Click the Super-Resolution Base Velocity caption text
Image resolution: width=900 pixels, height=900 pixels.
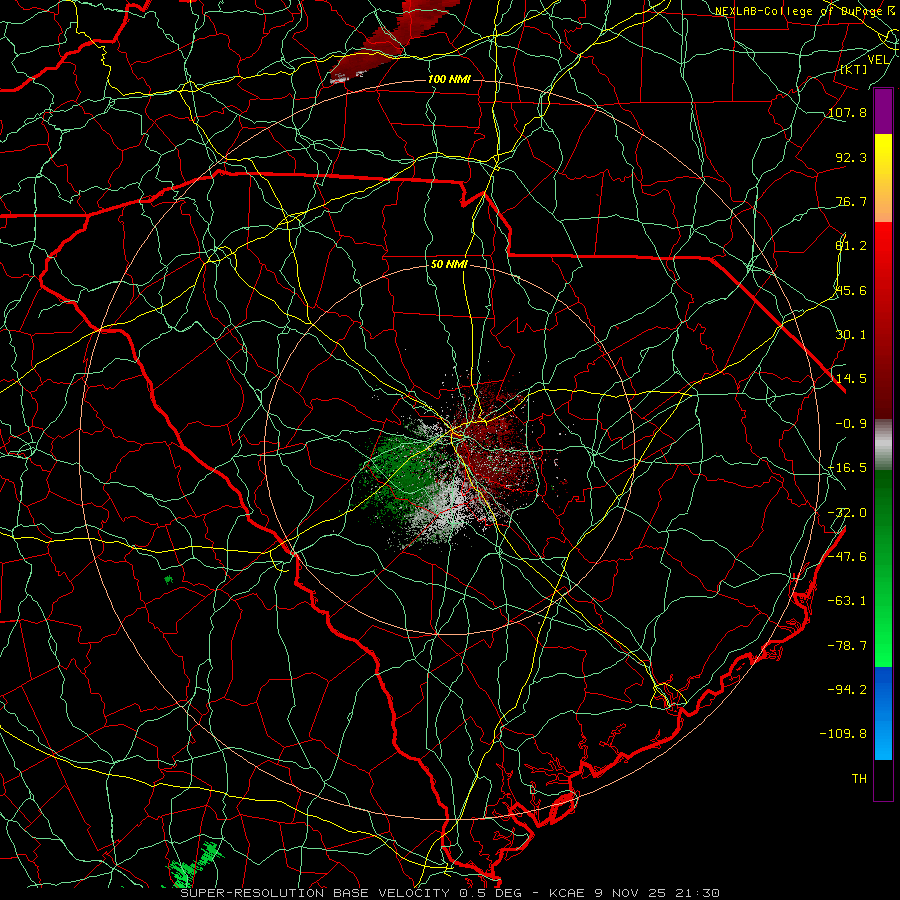pos(450,893)
